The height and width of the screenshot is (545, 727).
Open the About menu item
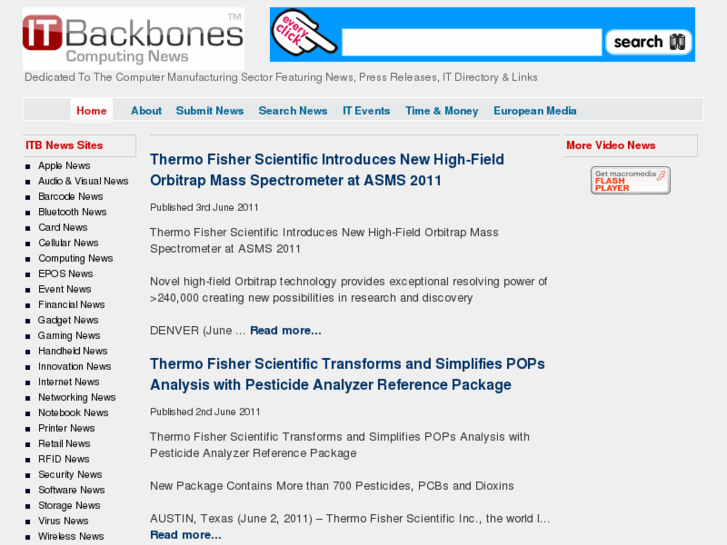pyautogui.click(x=146, y=111)
